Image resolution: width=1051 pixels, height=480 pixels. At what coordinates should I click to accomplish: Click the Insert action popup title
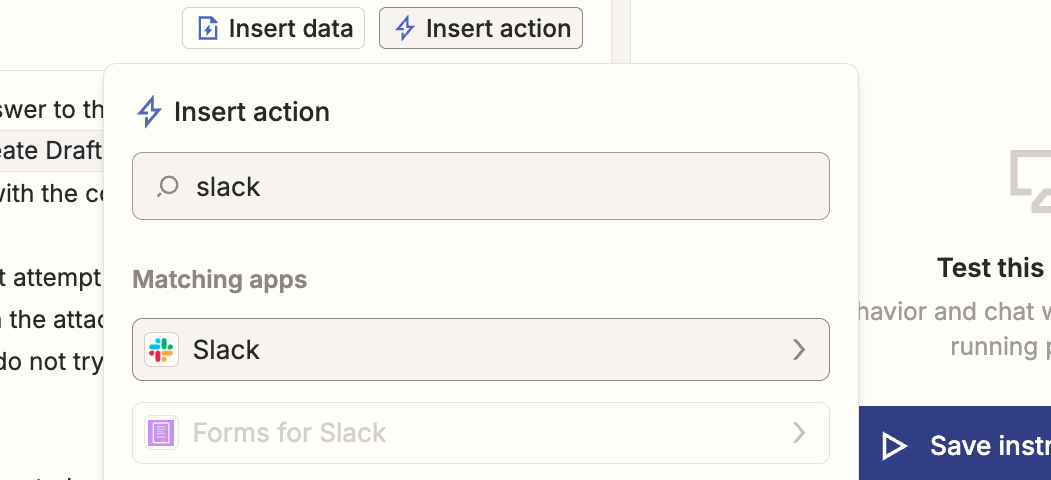pos(251,112)
